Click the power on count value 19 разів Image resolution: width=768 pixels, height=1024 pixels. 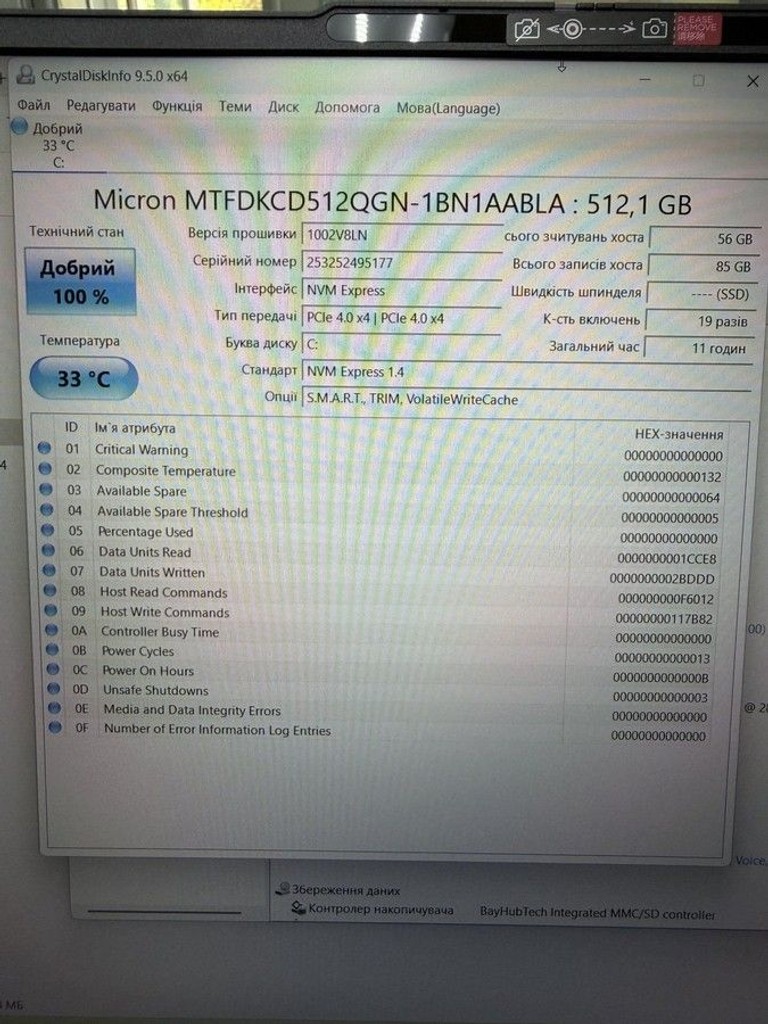[701, 321]
